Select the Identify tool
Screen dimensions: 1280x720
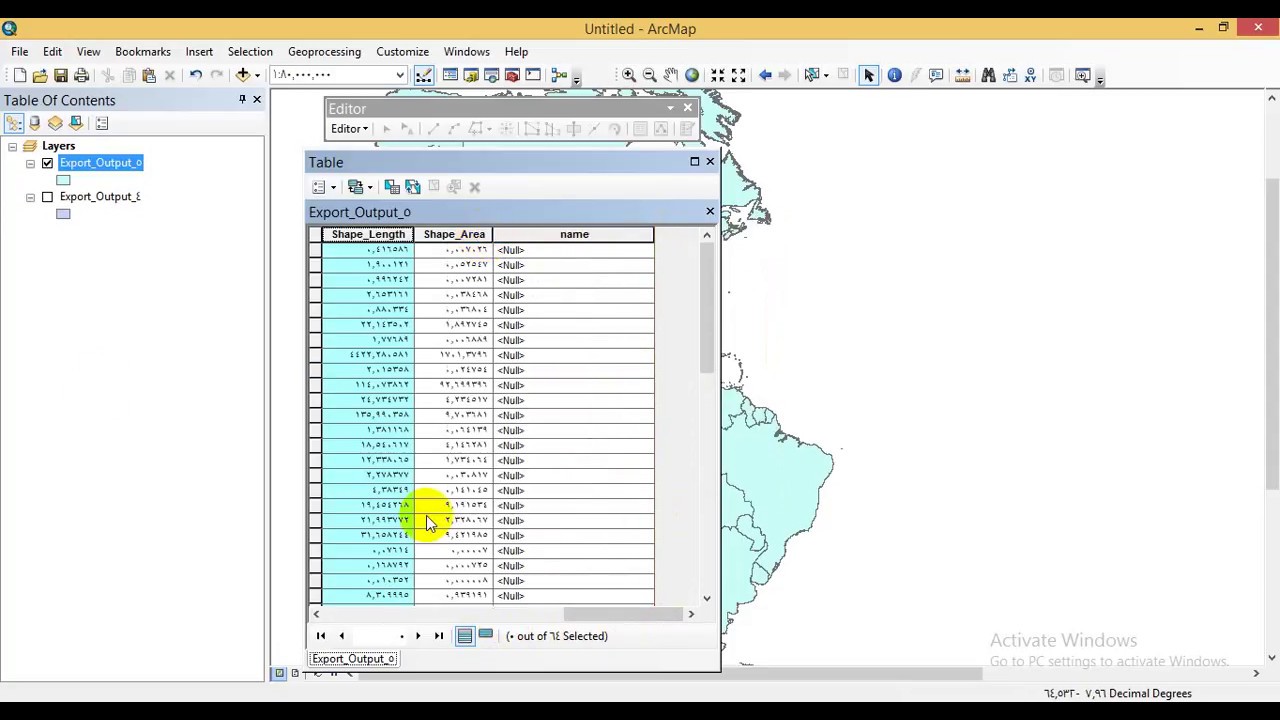(895, 75)
